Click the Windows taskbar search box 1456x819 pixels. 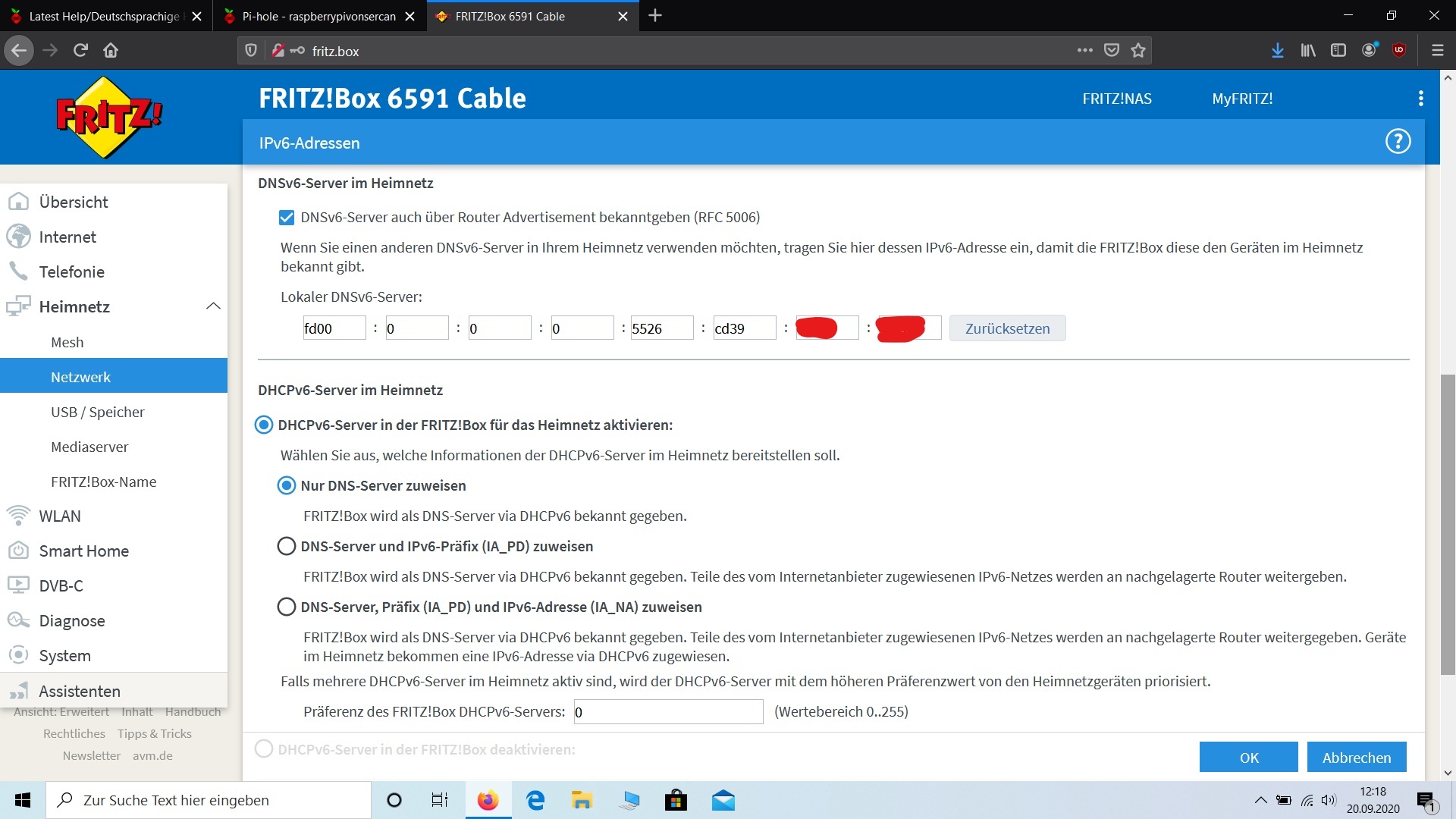pyautogui.click(x=209, y=800)
